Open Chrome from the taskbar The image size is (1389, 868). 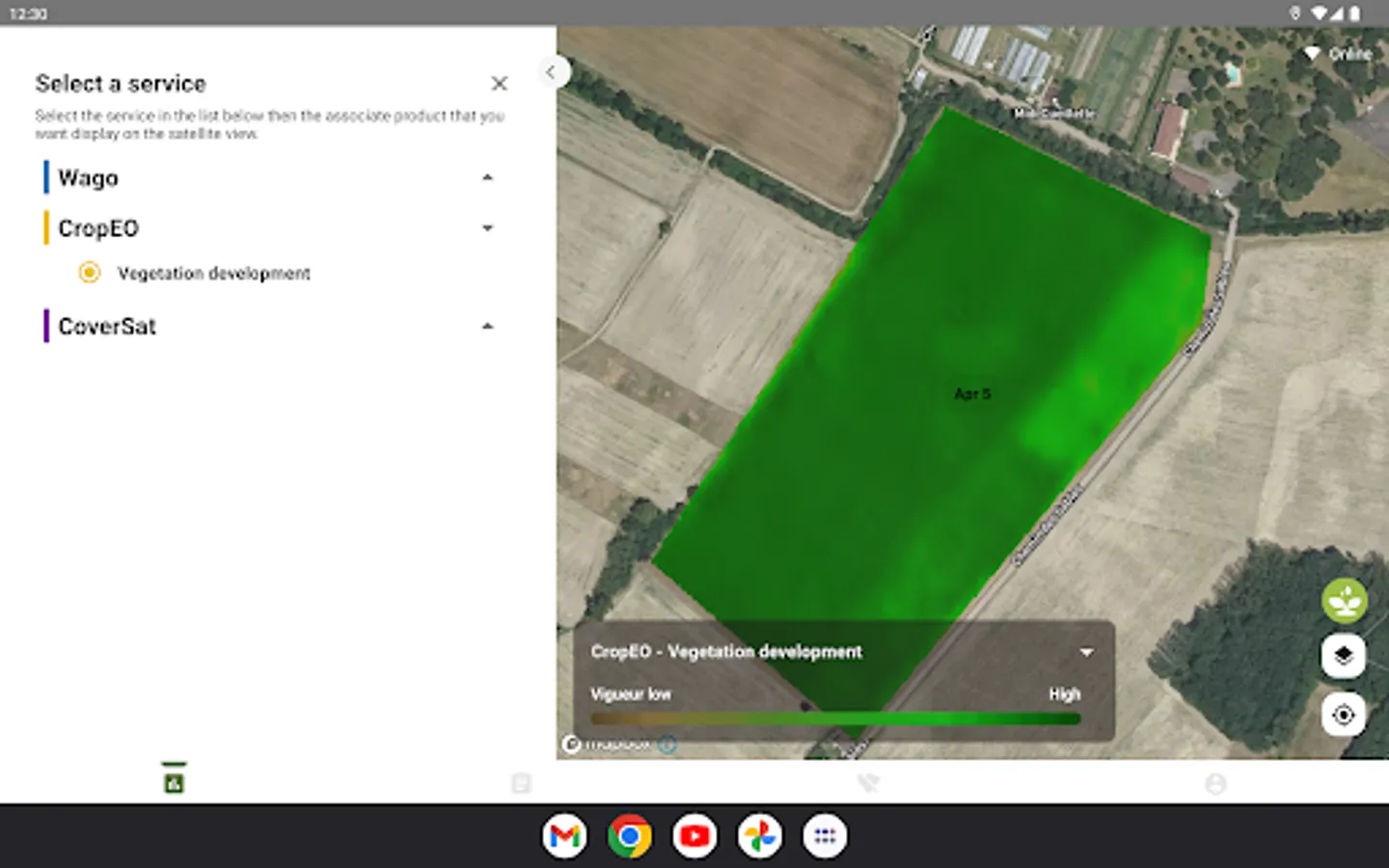point(629,836)
